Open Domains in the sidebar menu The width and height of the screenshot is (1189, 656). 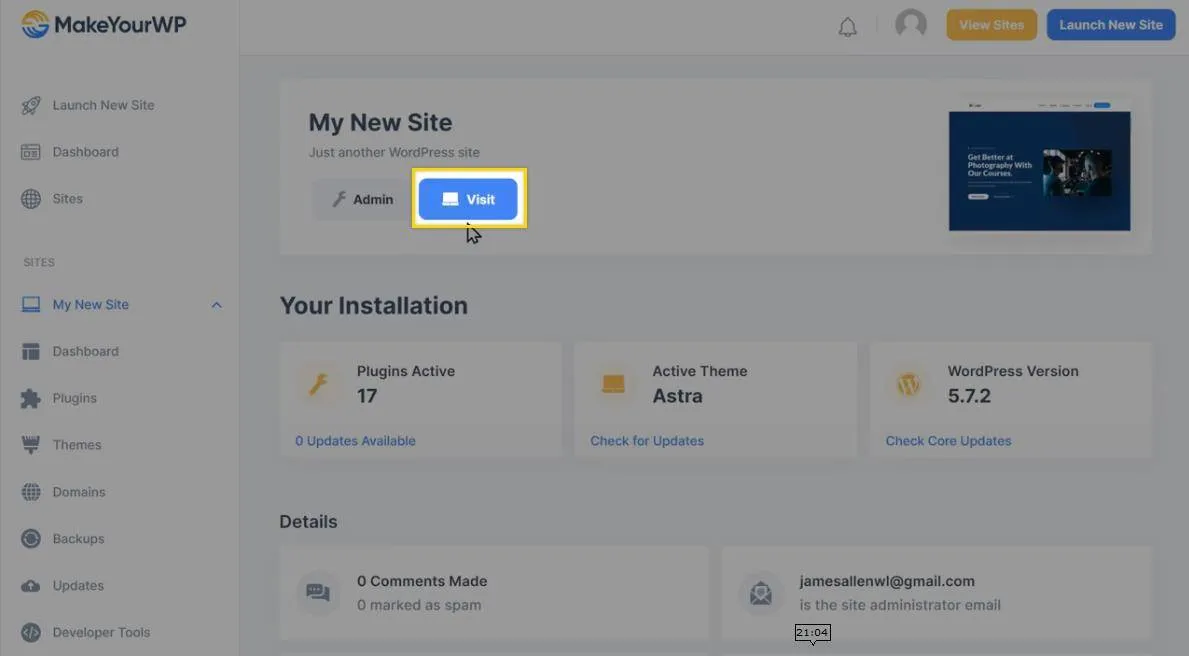point(79,492)
